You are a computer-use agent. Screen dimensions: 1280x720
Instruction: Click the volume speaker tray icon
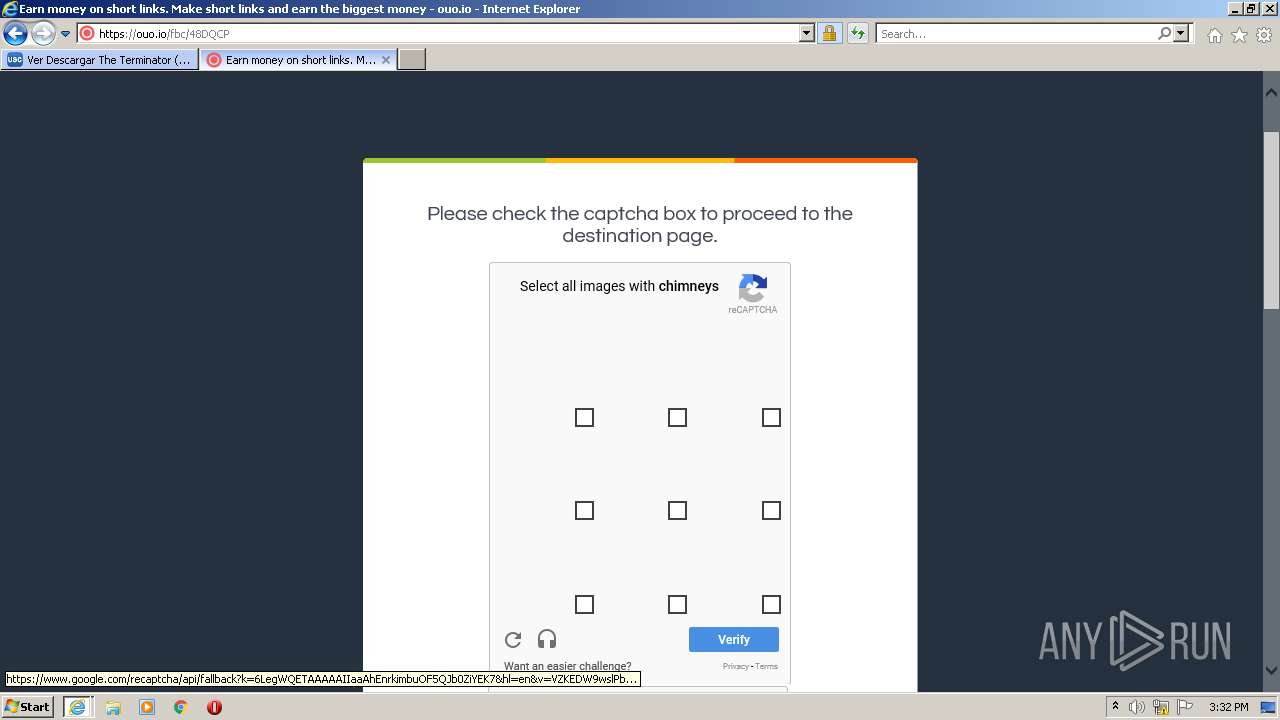pos(1137,707)
